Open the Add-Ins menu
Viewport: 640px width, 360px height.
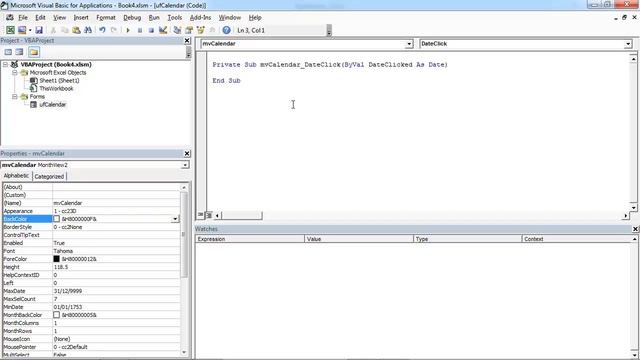[200, 18]
